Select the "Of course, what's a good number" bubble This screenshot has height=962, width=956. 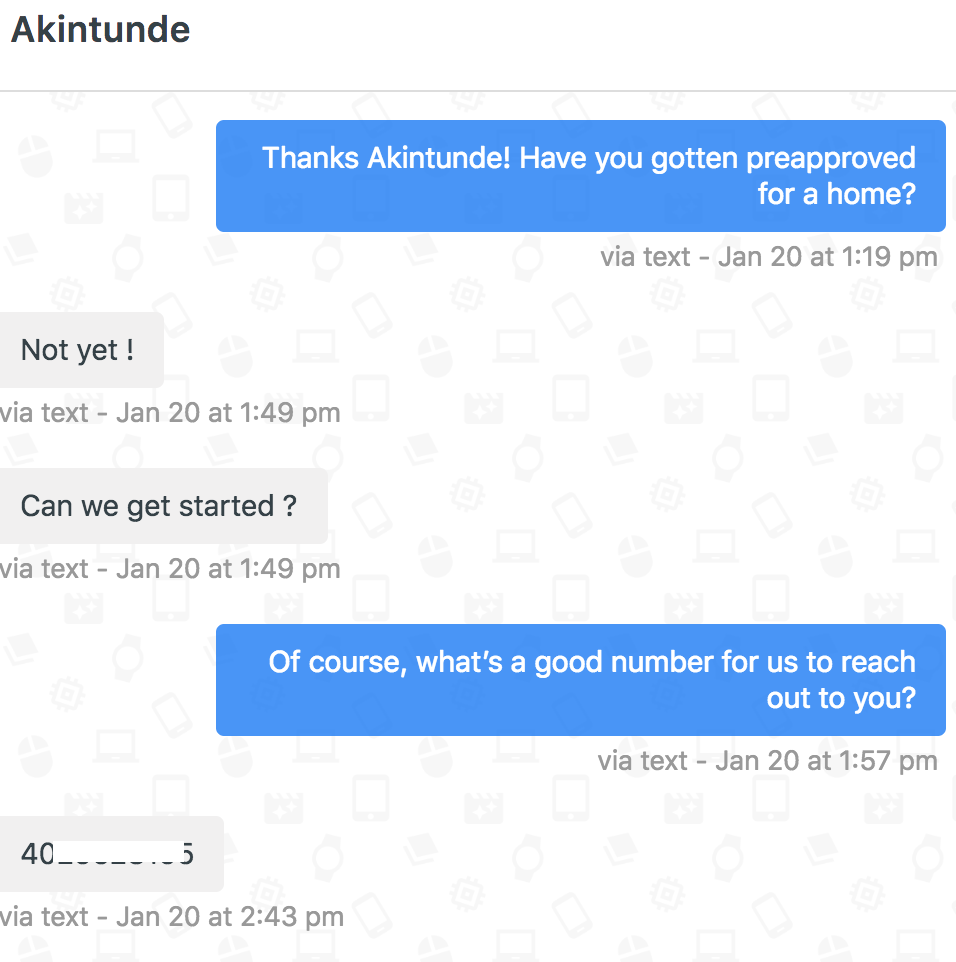[x=580, y=680]
